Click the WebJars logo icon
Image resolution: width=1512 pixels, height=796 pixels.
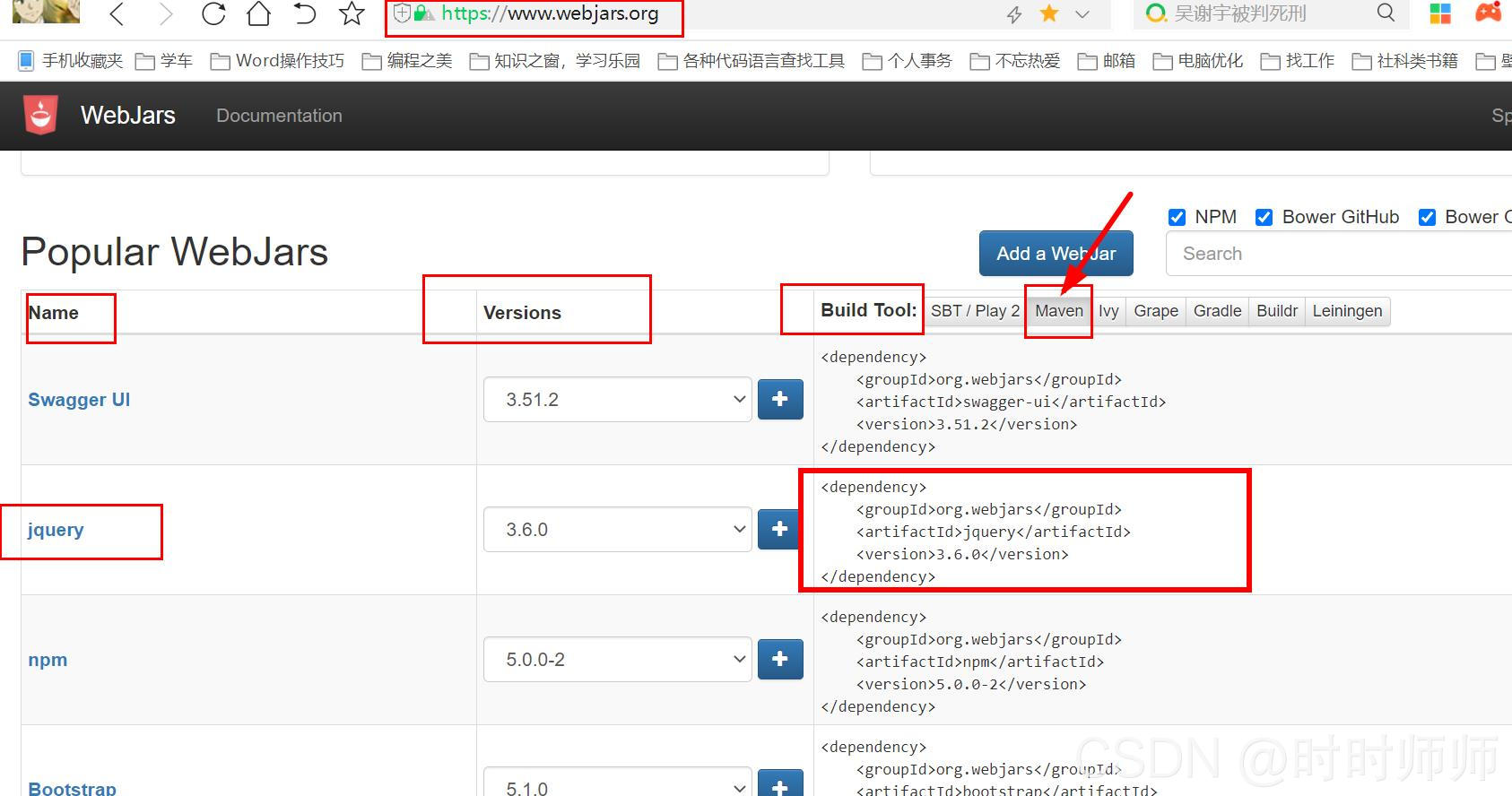[40, 115]
